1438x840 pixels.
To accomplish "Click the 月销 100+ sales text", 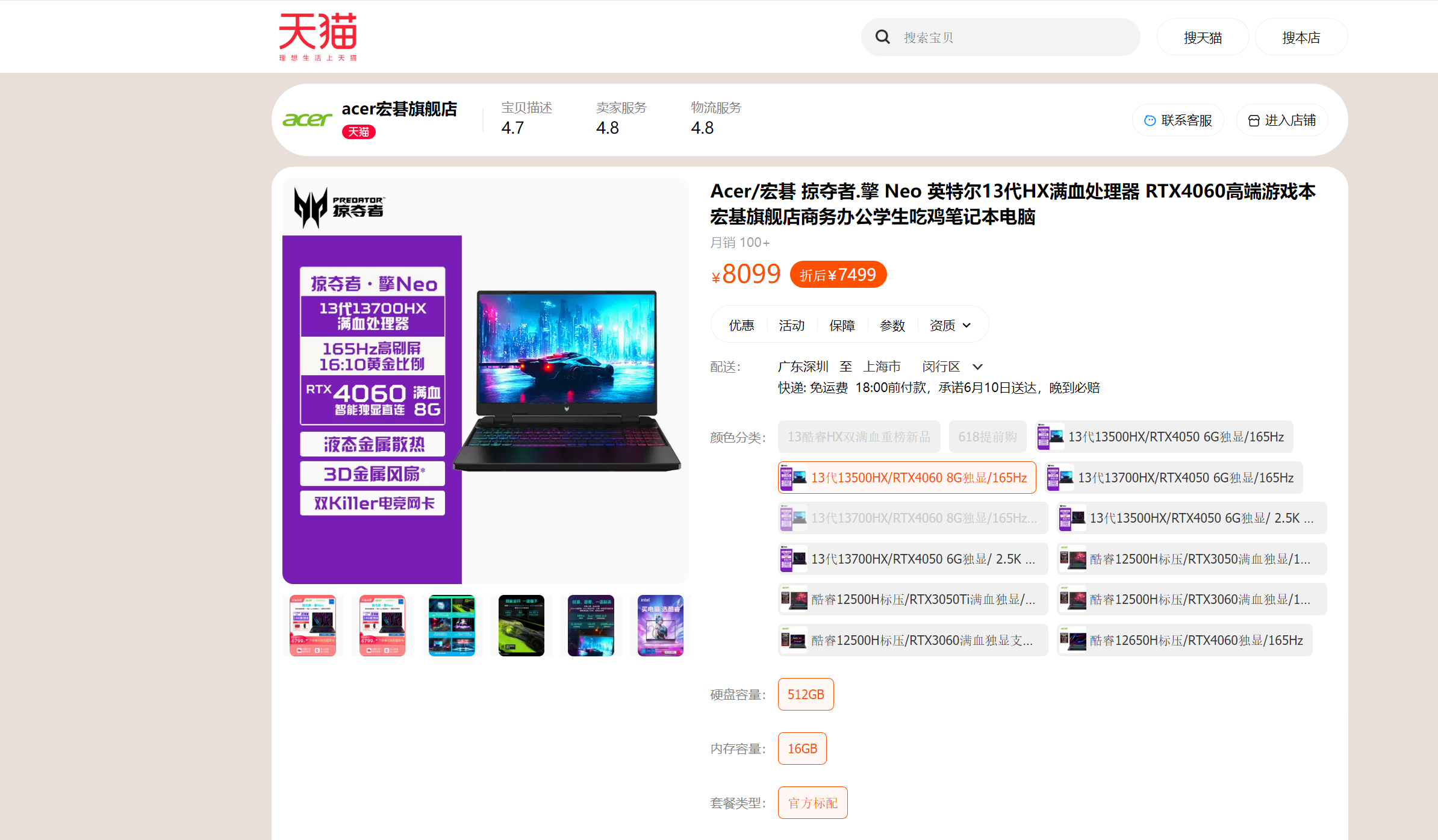I will tap(739, 242).
